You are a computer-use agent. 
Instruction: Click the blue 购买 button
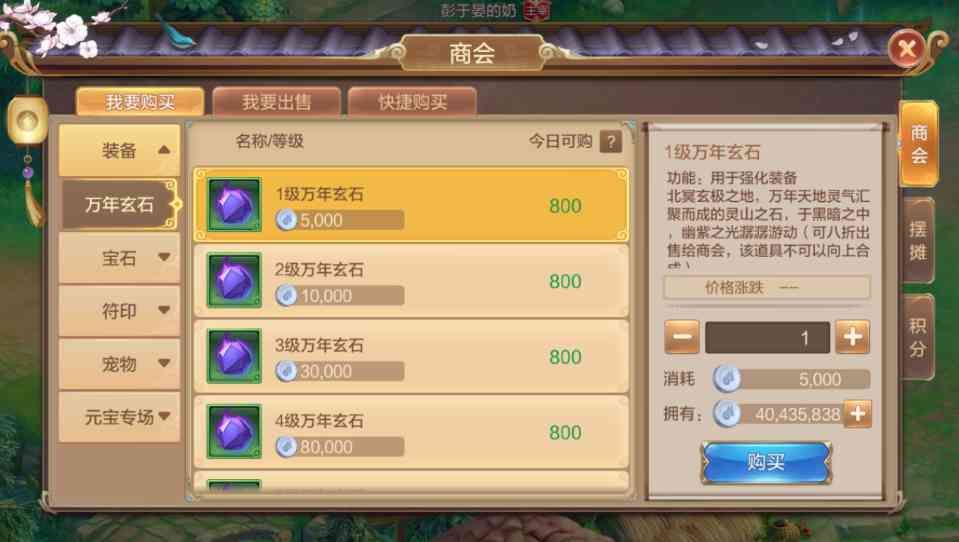(766, 462)
